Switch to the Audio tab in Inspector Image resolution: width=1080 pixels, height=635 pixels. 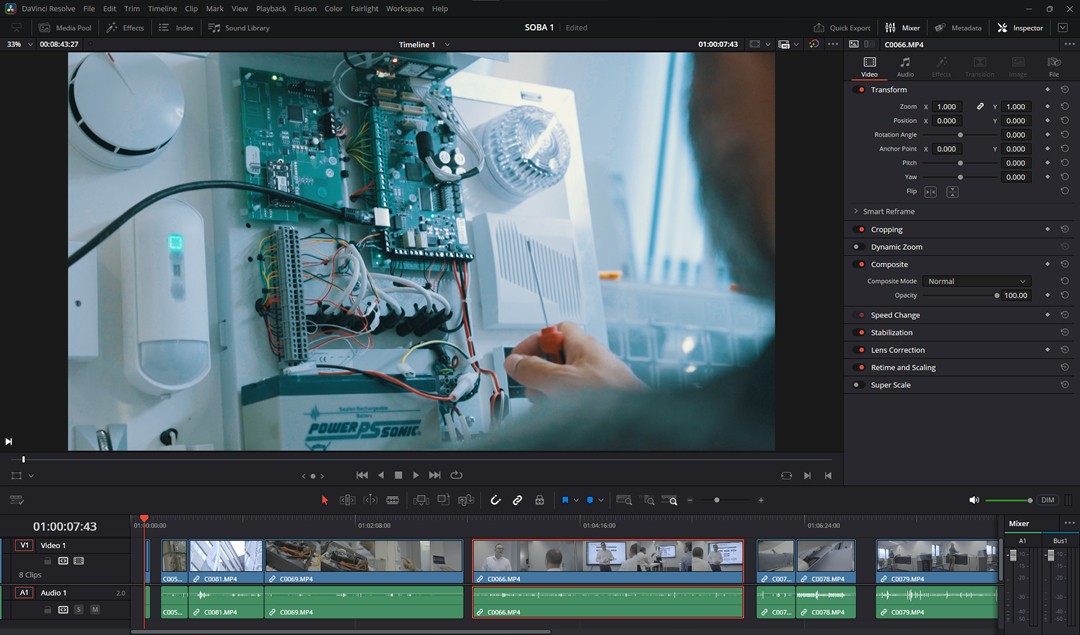coord(905,67)
